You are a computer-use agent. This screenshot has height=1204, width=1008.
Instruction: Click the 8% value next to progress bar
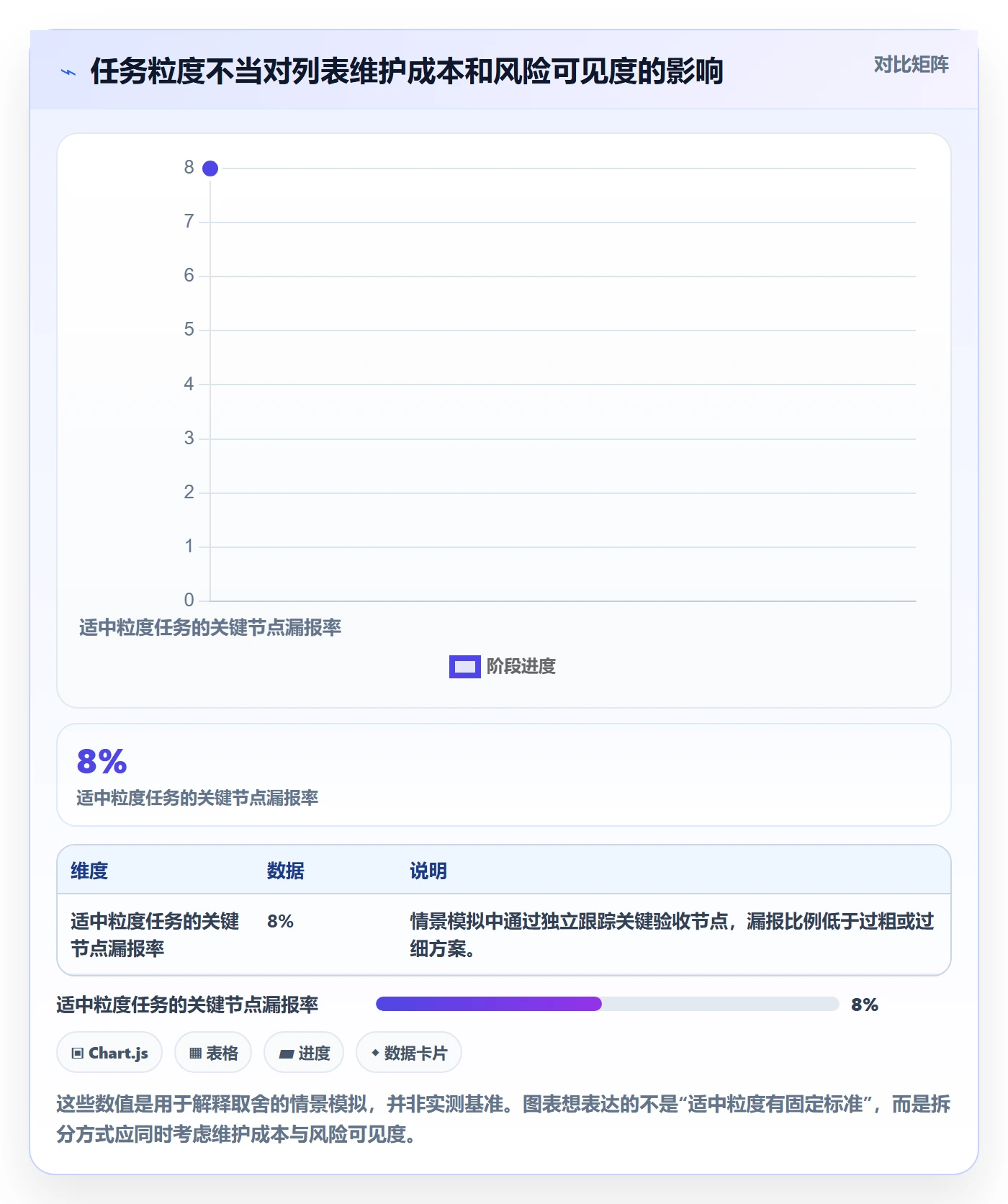pos(865,1005)
